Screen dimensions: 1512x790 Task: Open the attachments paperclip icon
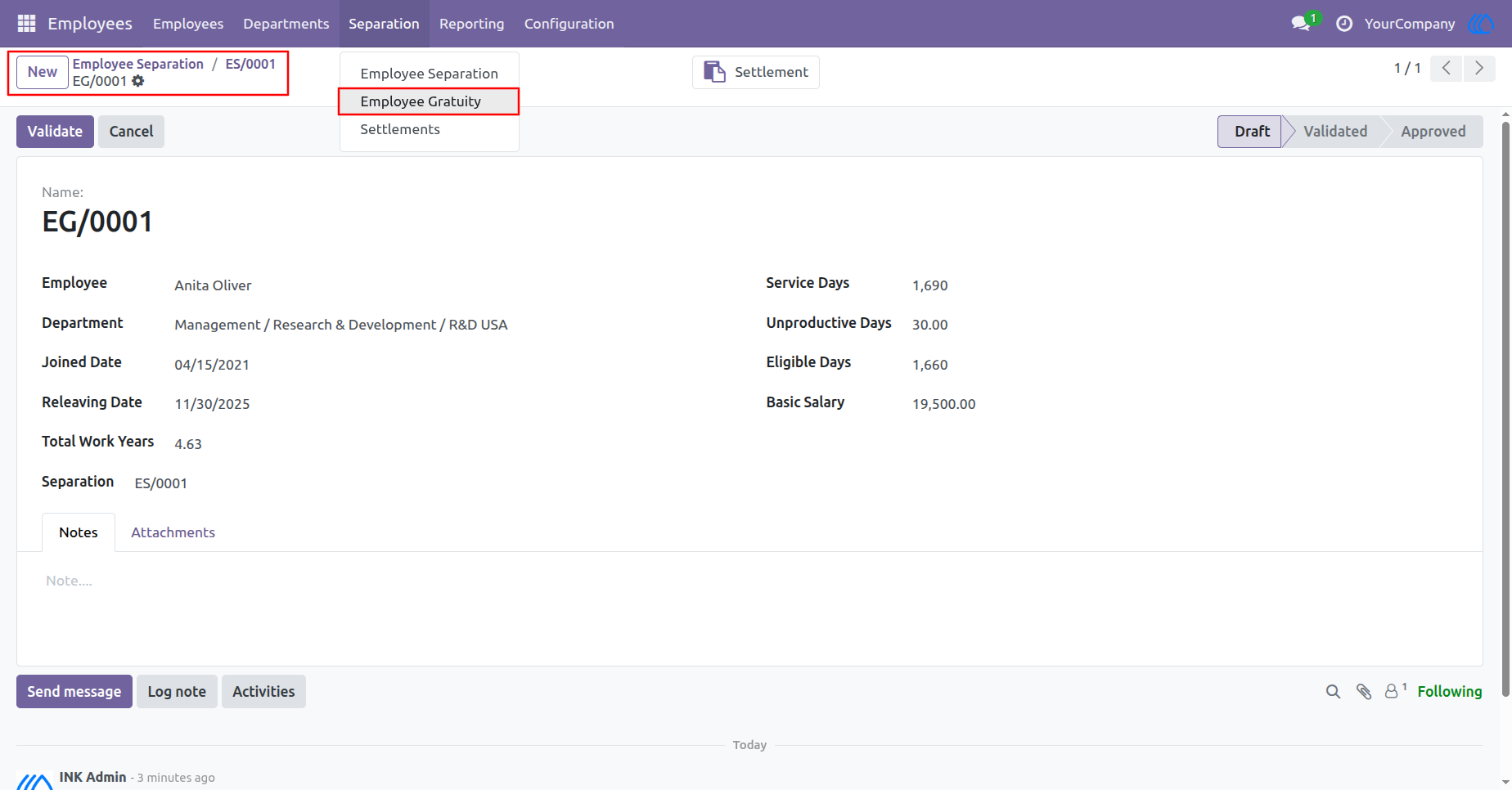[x=1364, y=692]
